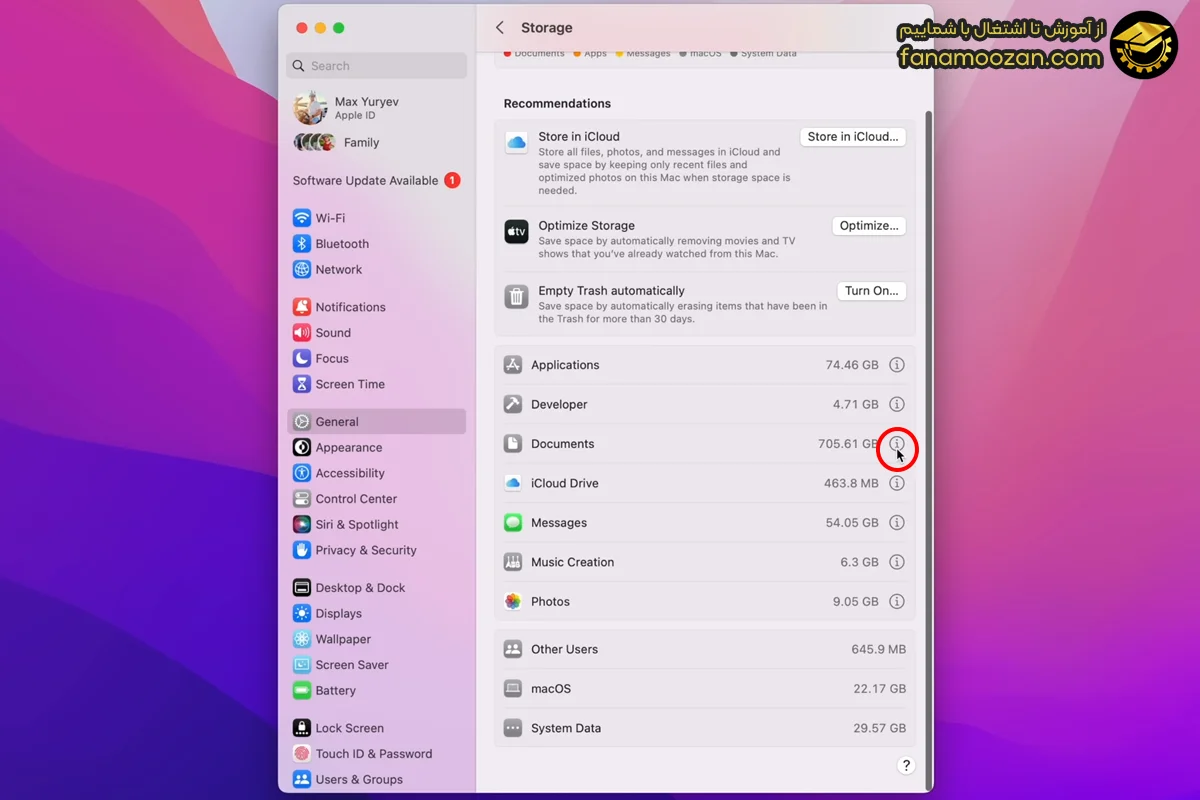The image size is (1200, 800).
Task: Click the Store in iCloud... button
Action: point(853,137)
